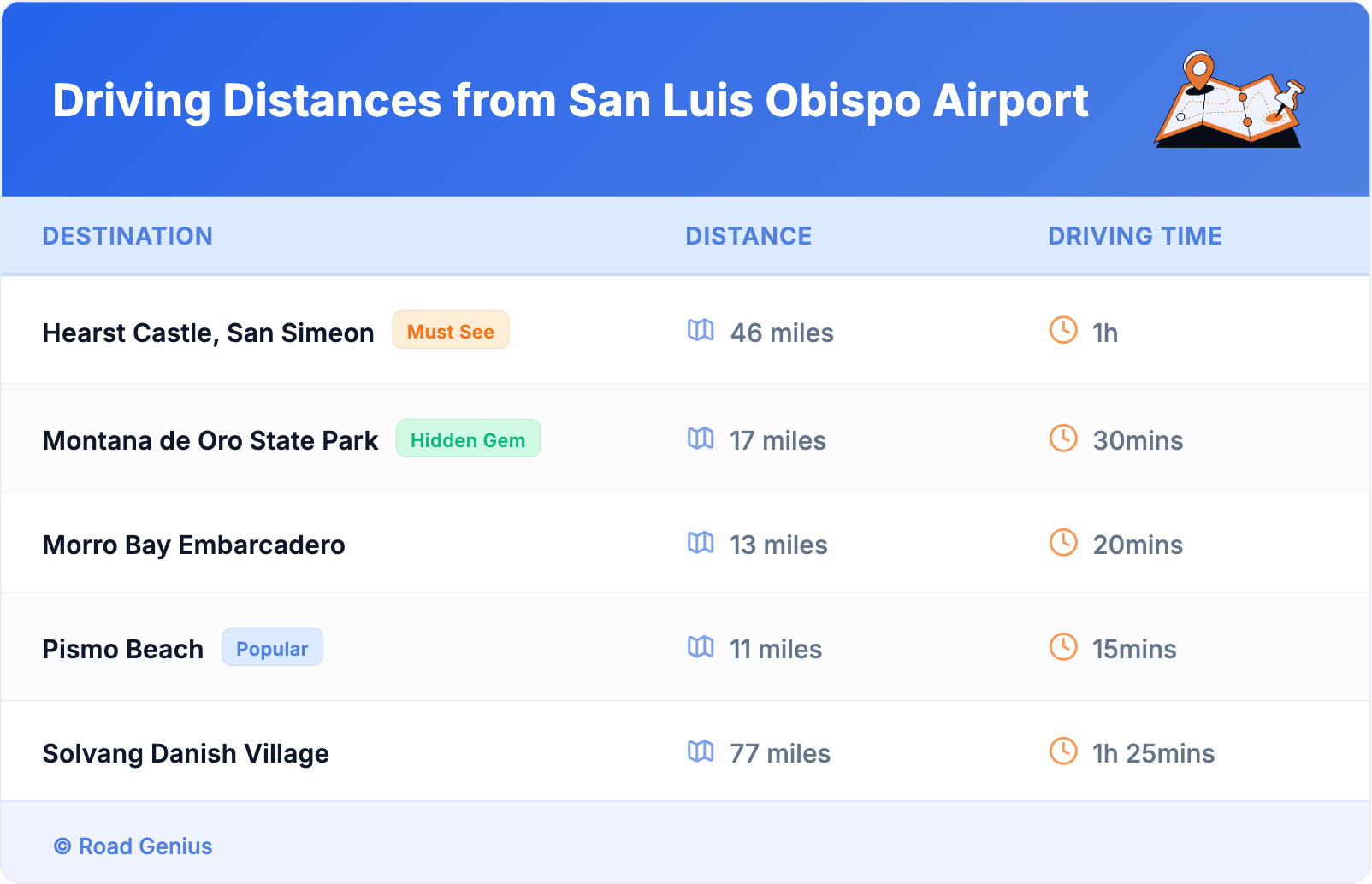Click the map icon beside 77 miles
The image size is (1372, 884).
[701, 751]
